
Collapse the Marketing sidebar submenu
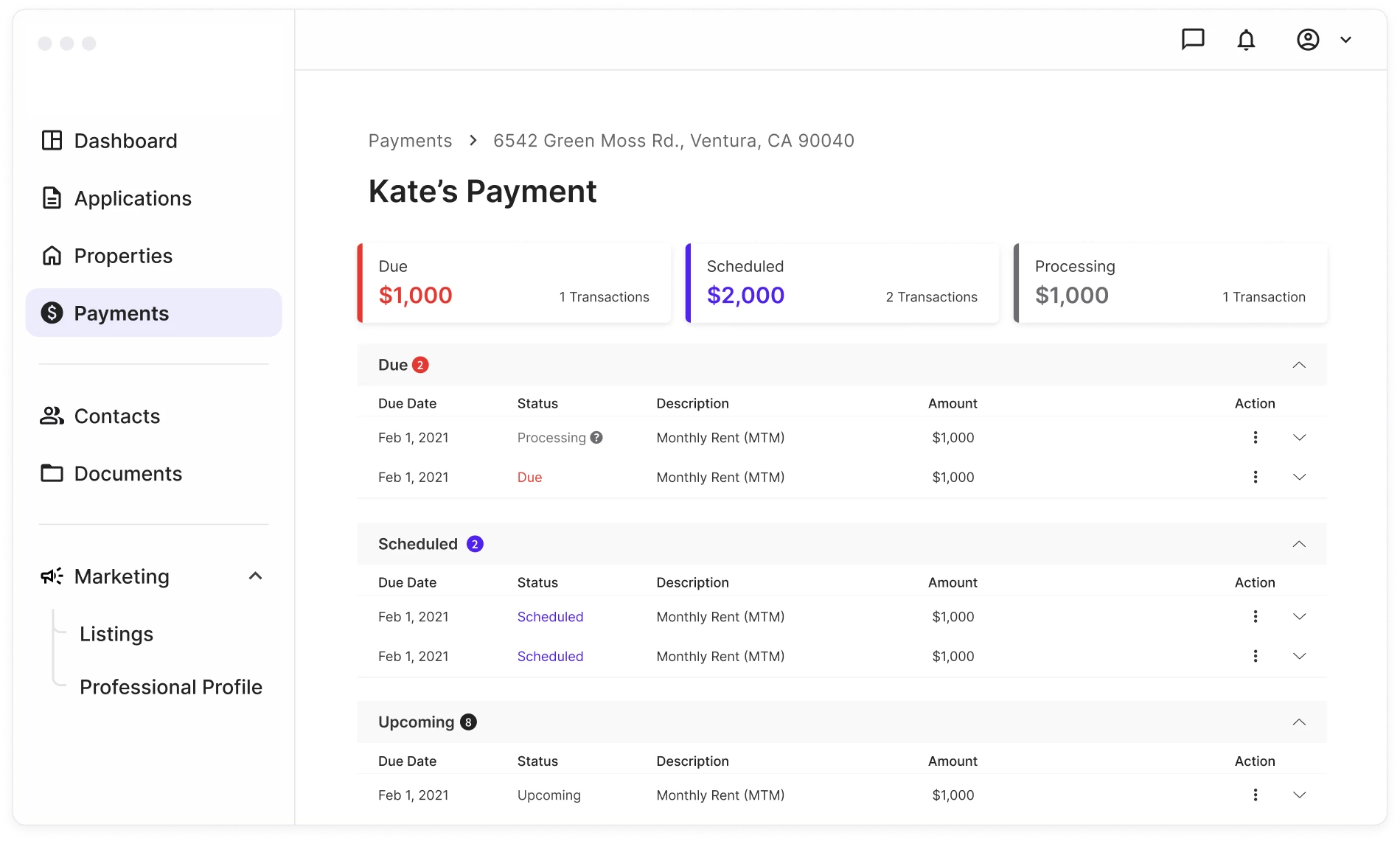click(255, 576)
